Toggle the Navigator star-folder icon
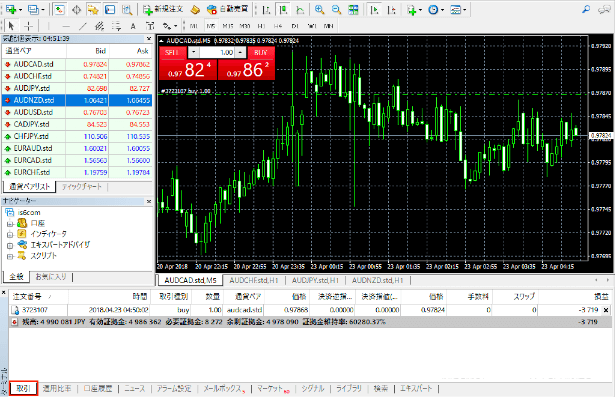This screenshot has width=615, height=397. point(93,10)
